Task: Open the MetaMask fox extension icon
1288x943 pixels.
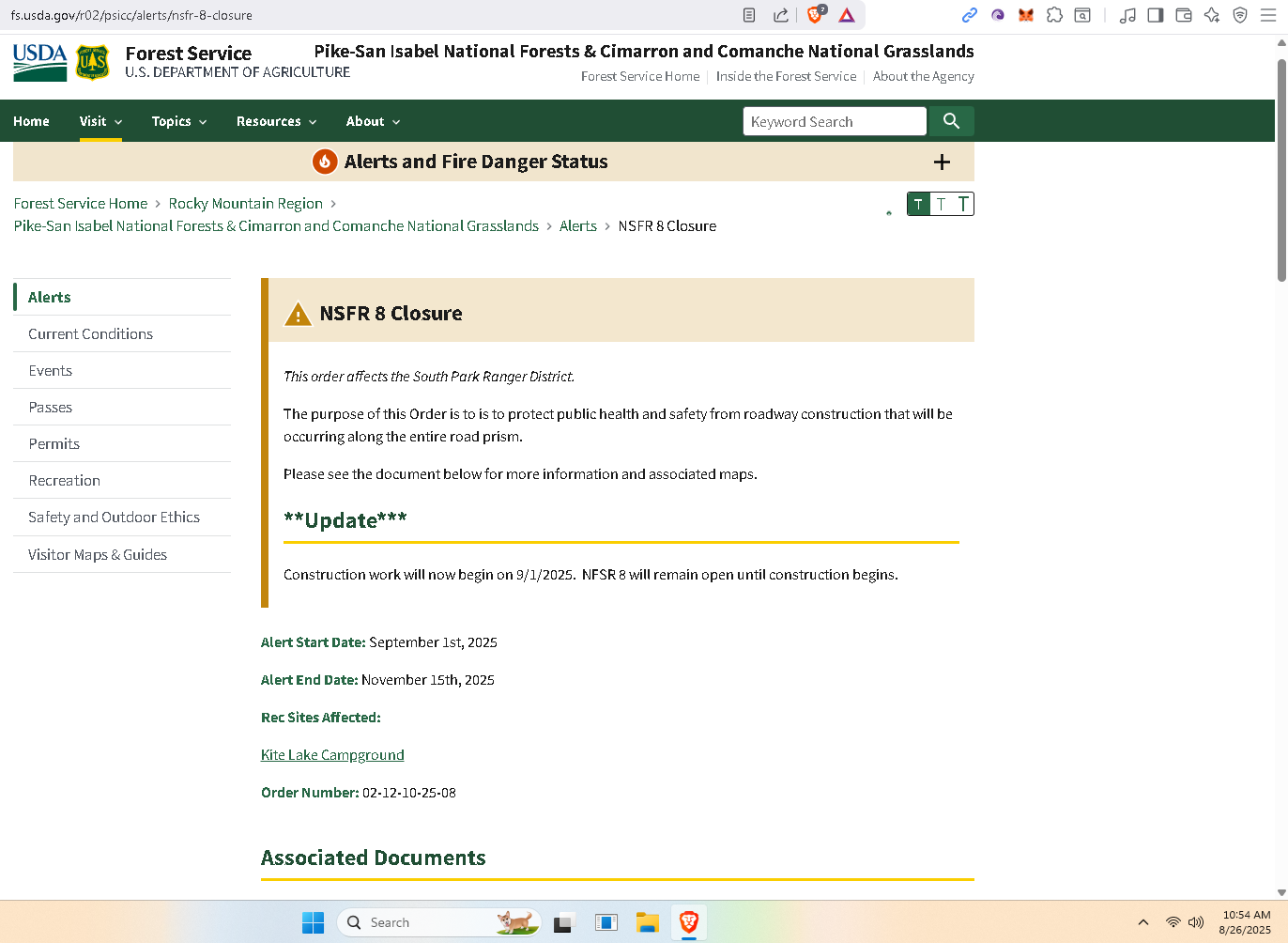Action: point(1026,15)
